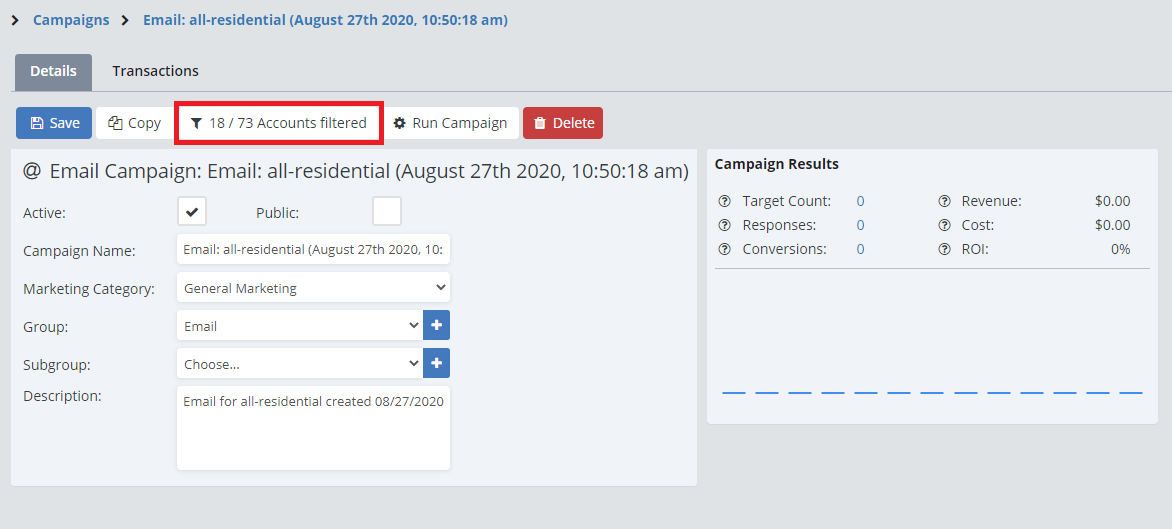Click the help icon beside Revenue
The image size is (1172, 529).
click(x=944, y=202)
